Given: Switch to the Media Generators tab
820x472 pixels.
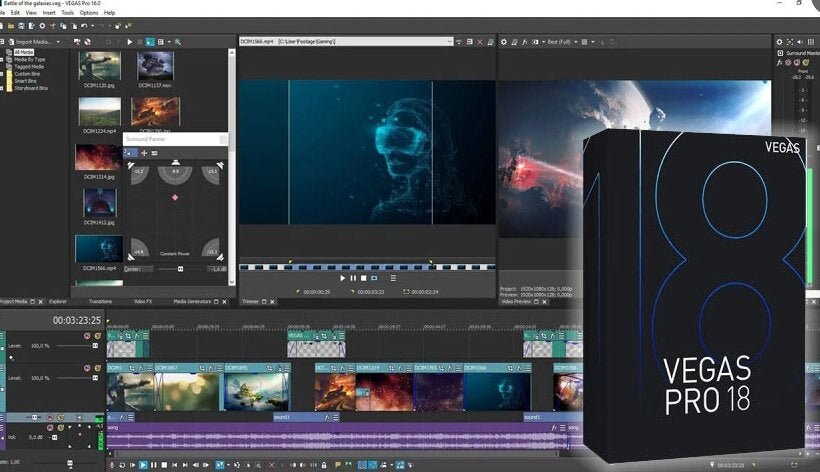Looking at the screenshot, I should pos(192,302).
